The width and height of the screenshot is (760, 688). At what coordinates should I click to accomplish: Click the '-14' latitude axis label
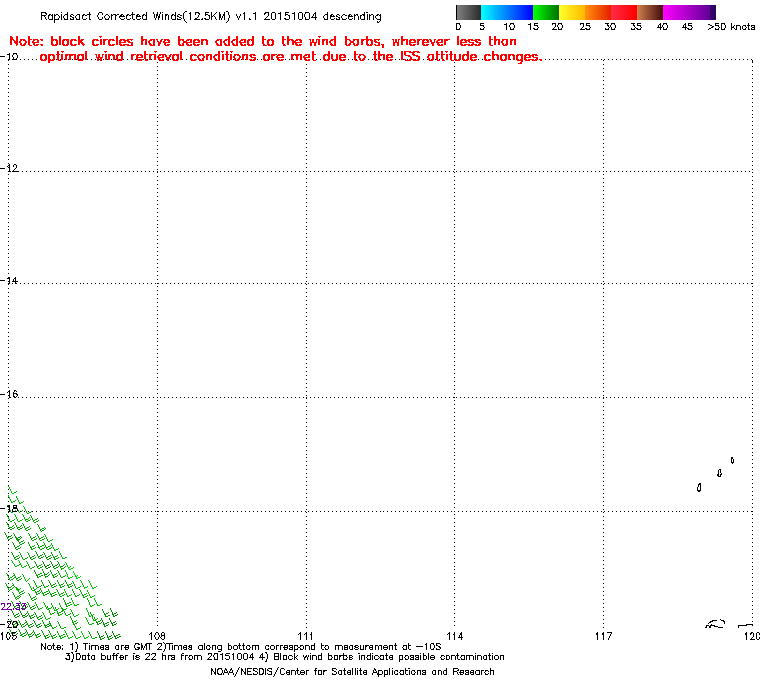pos(10,281)
